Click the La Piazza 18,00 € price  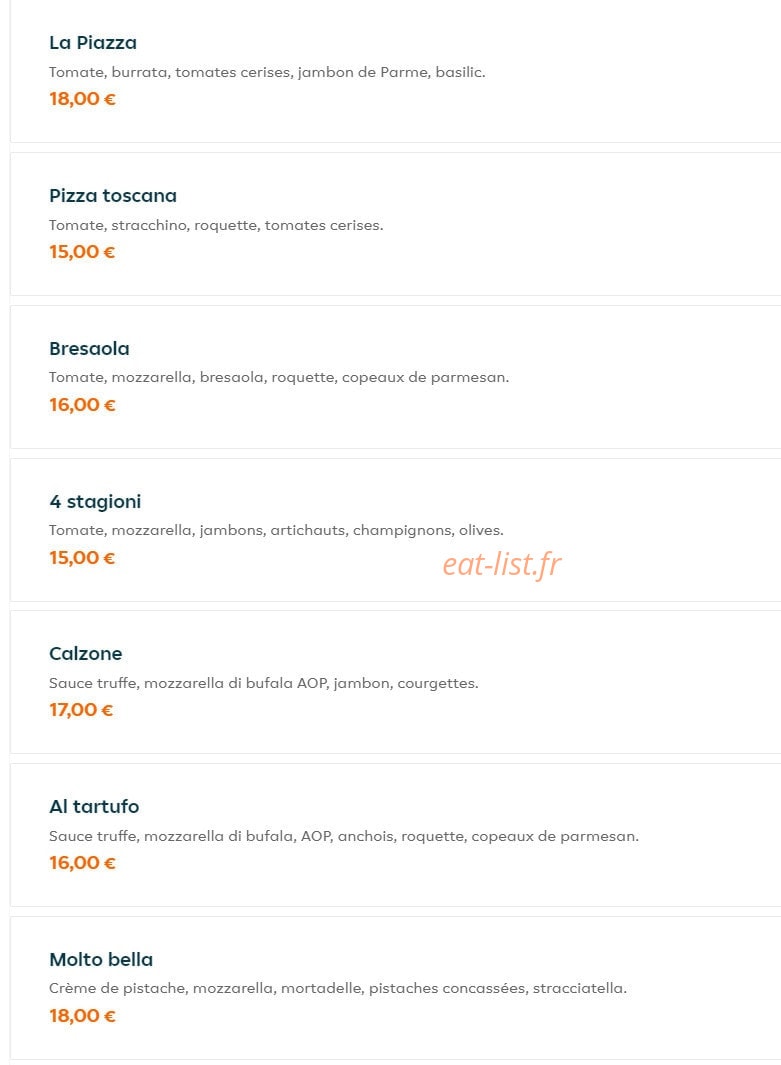(x=82, y=99)
